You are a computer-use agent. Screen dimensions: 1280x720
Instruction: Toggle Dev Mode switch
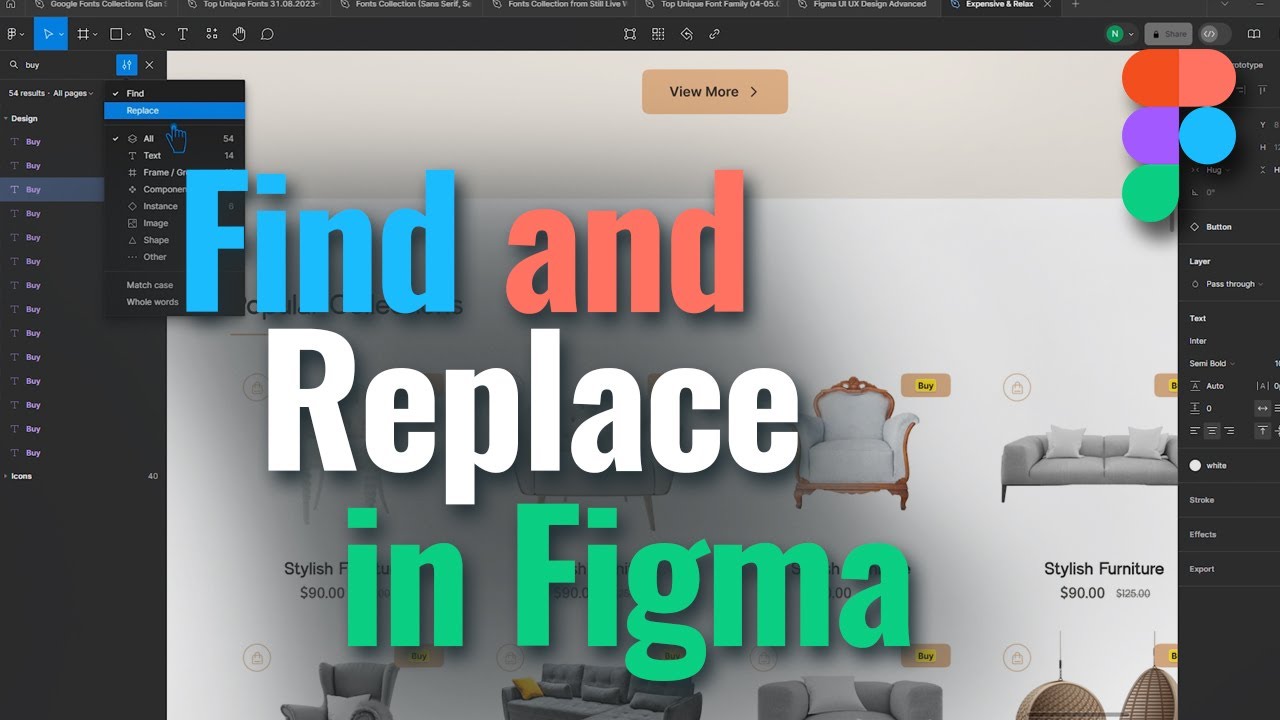point(1215,34)
